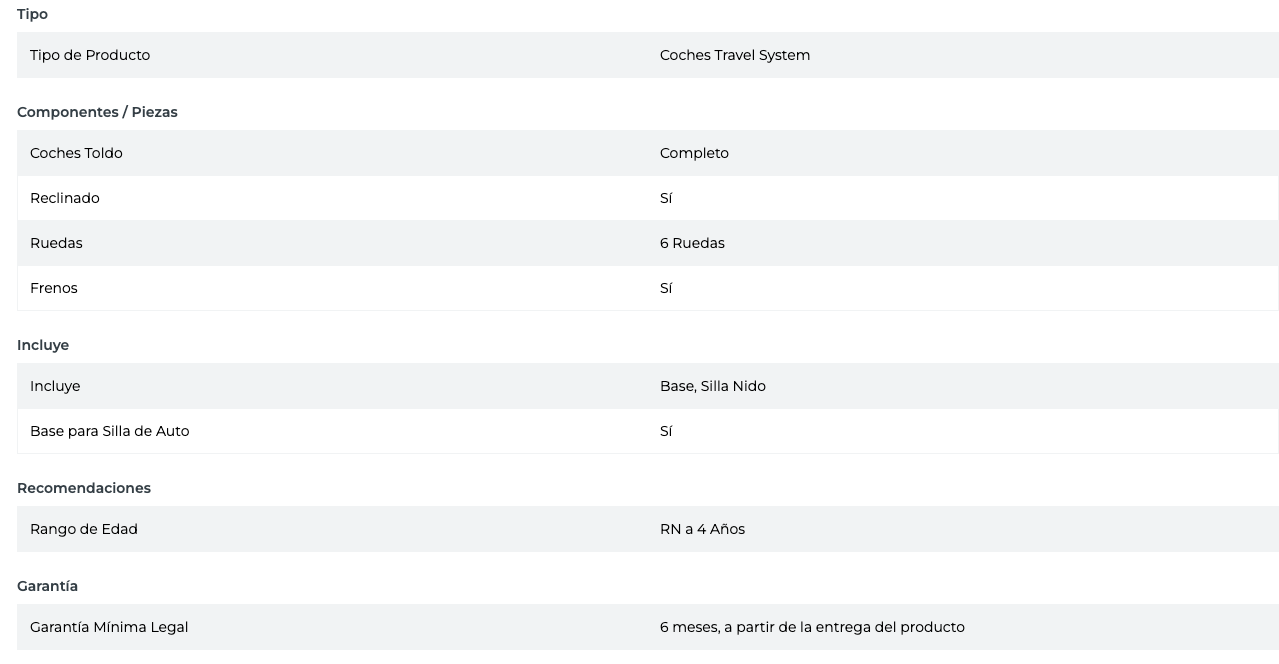
Task: Click the Garantía section heading
Action: coord(47,586)
